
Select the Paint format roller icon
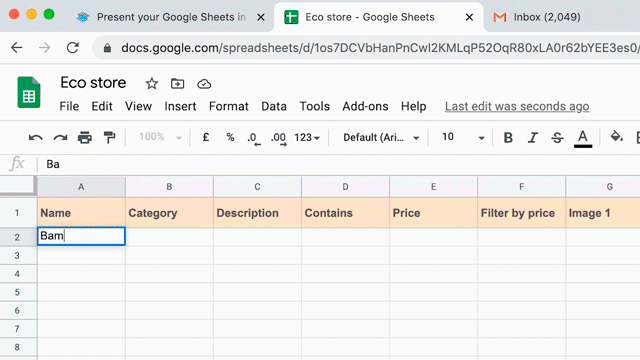click(x=109, y=138)
